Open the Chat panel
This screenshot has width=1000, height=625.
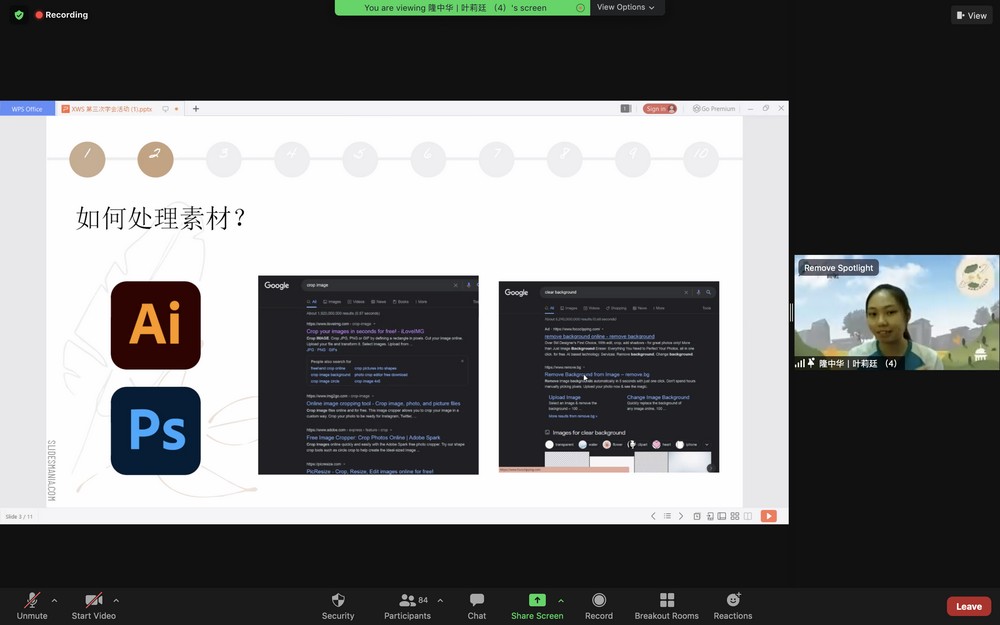[476, 606]
